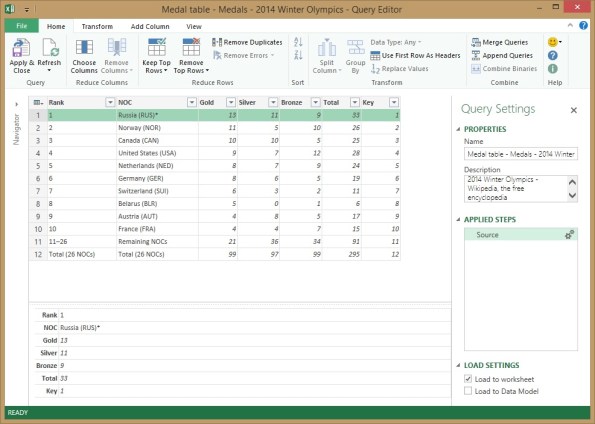The height and width of the screenshot is (424, 595).
Task: Open help from top-right question mark
Action: (583, 25)
